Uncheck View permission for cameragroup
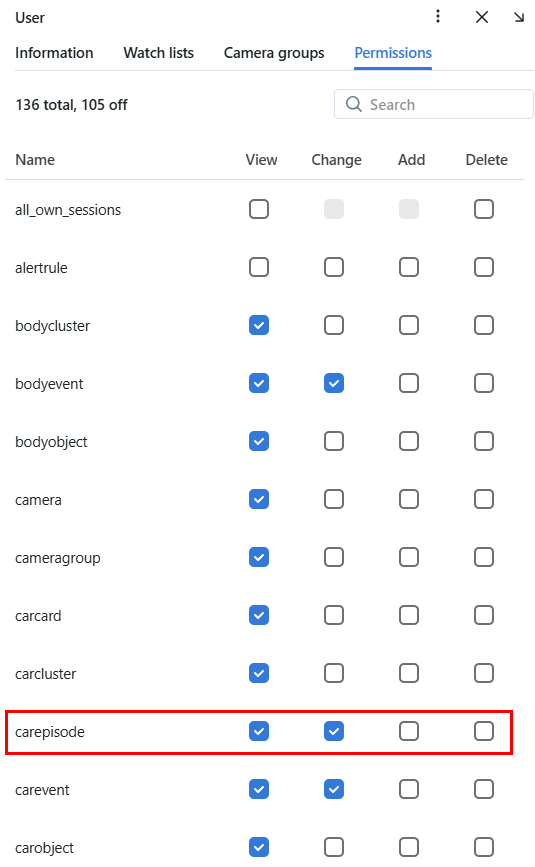The width and height of the screenshot is (535, 867). pyautogui.click(x=259, y=558)
